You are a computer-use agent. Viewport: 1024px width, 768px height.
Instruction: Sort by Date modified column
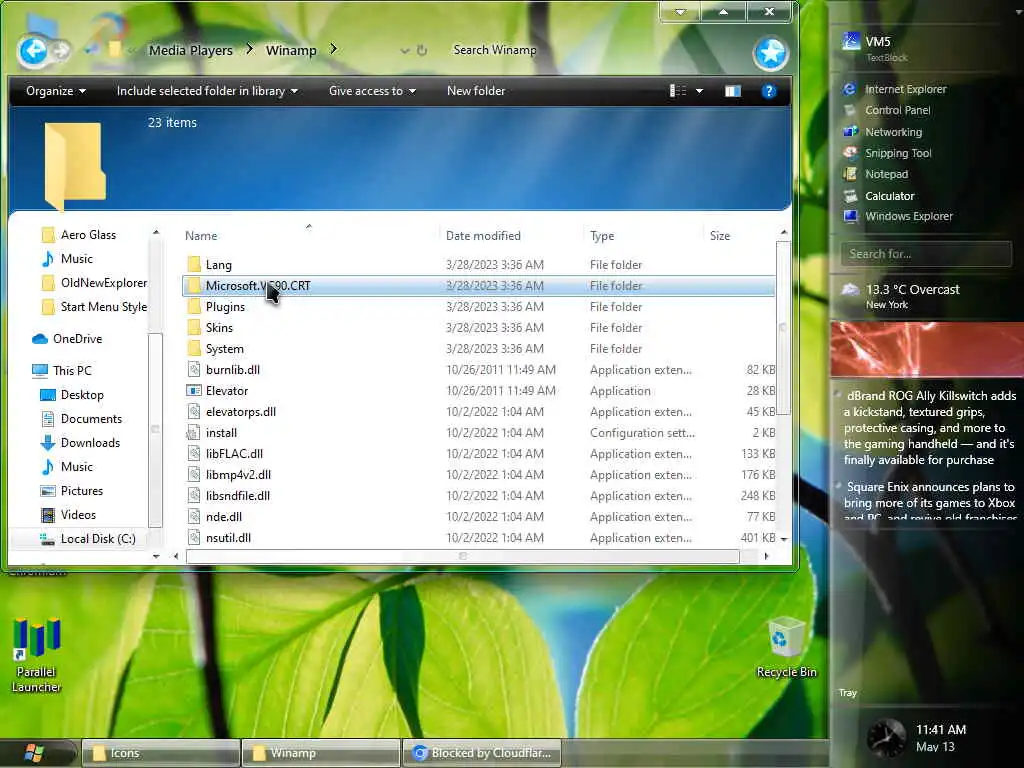(483, 236)
